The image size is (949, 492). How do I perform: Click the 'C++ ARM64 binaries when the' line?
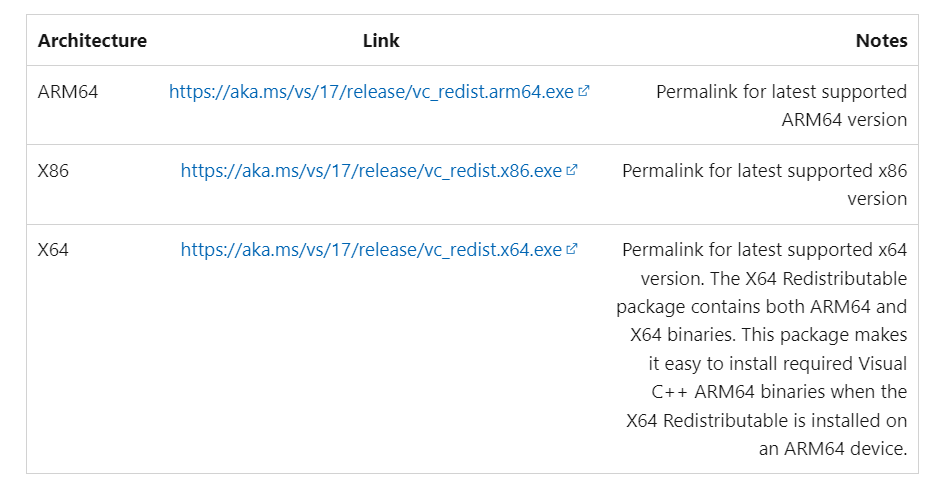coord(779,392)
